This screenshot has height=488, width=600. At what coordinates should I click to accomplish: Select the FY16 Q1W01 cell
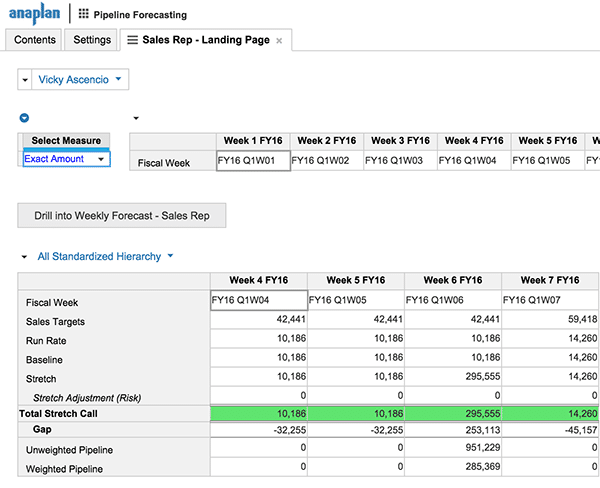[253, 161]
